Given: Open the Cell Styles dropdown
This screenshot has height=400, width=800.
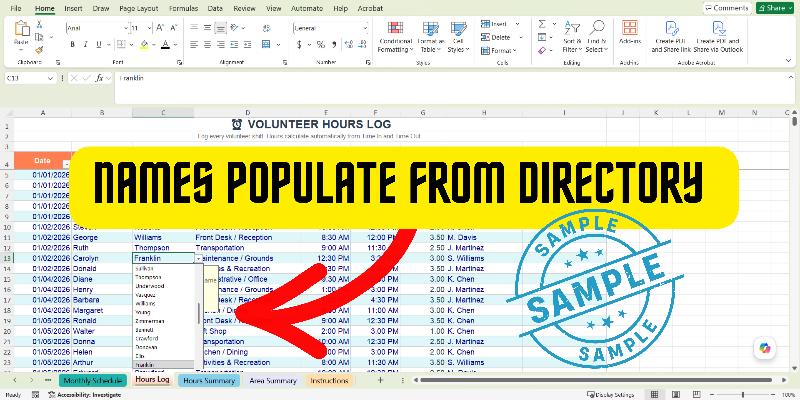Looking at the screenshot, I should pyautogui.click(x=458, y=37).
